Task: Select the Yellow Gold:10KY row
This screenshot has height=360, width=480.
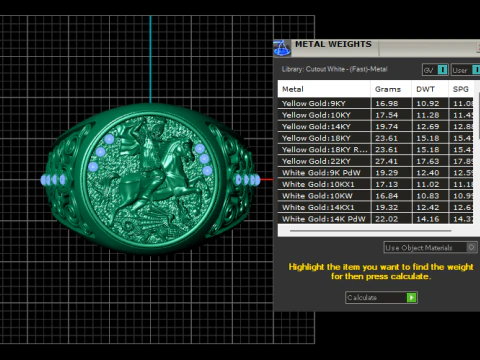Action: (x=376, y=115)
